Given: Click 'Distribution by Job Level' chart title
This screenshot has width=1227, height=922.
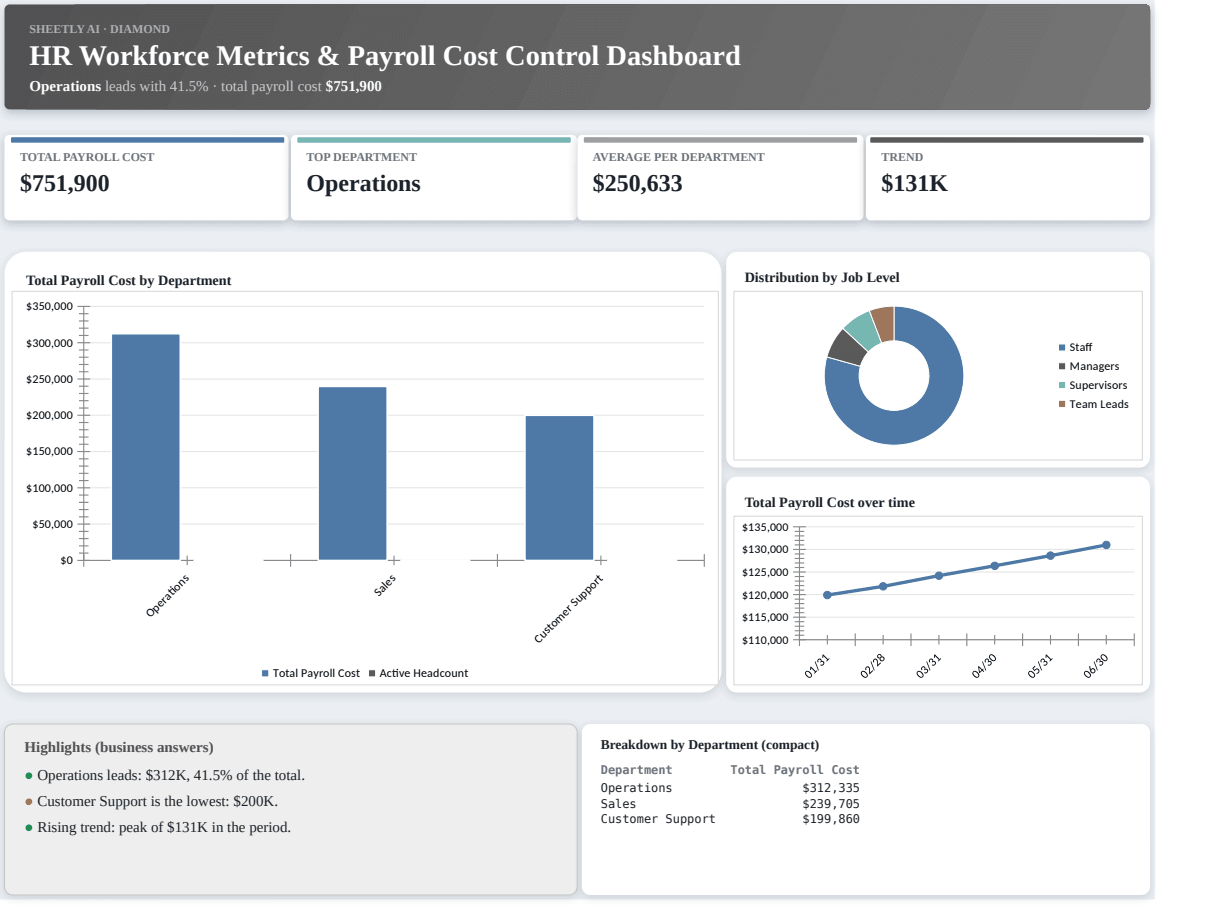Looking at the screenshot, I should [x=822, y=278].
